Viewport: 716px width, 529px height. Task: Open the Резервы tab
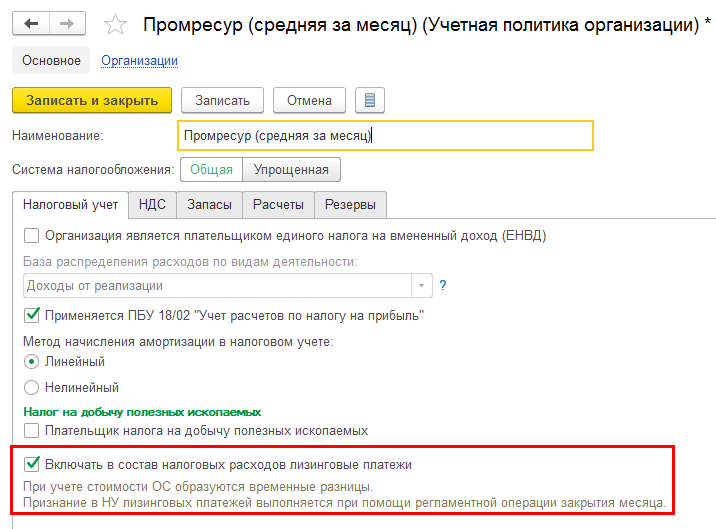pos(350,205)
